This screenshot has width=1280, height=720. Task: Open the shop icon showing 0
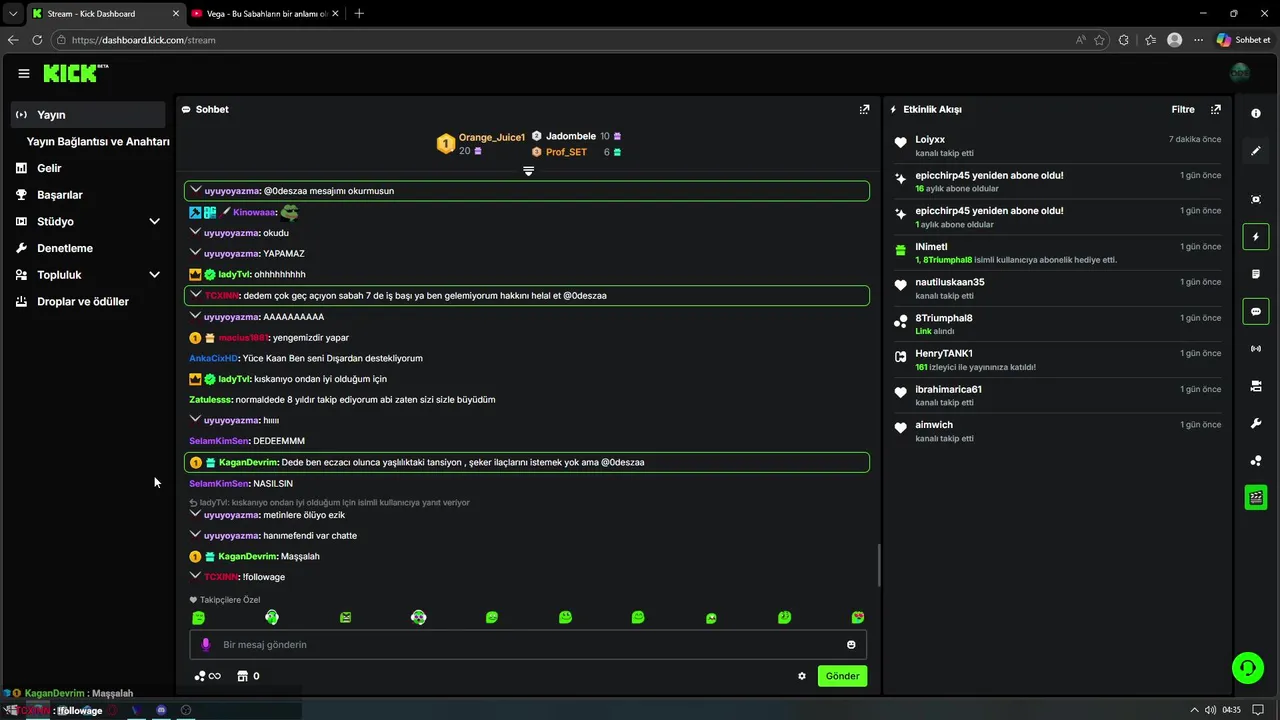point(248,676)
